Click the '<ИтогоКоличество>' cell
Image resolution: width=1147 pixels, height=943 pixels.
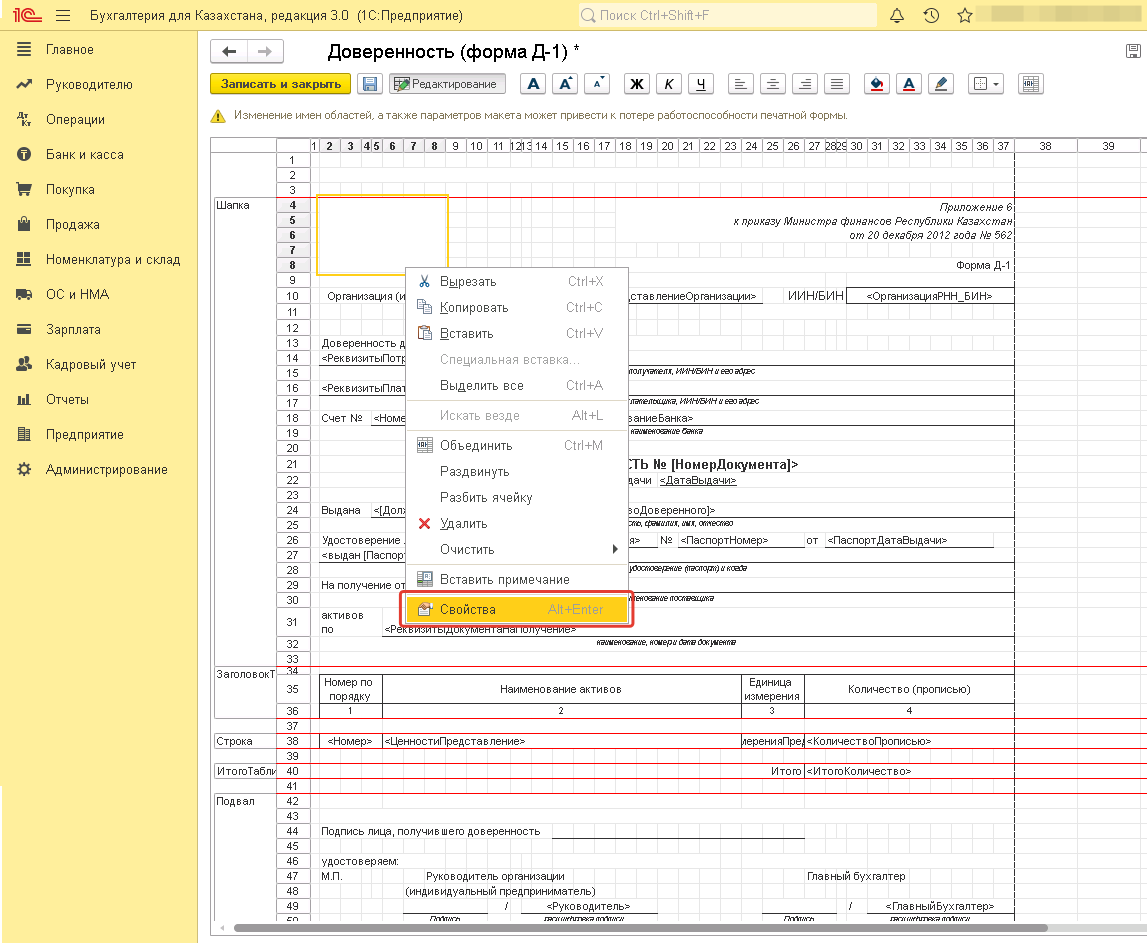tap(909, 771)
